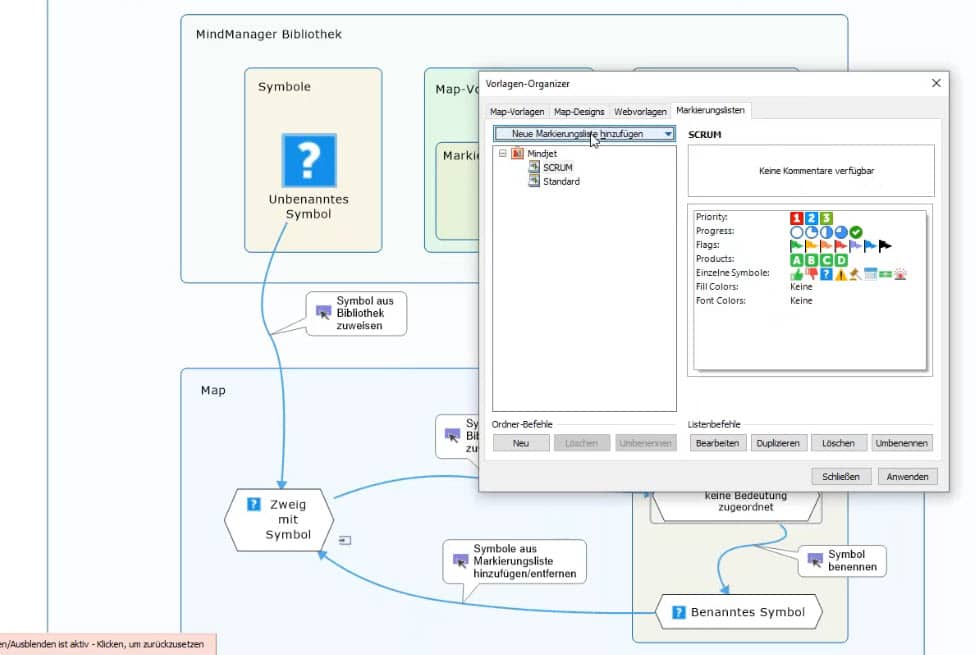Click the Bearbeiten button under Listenbefehle
The image size is (976, 655).
(717, 442)
